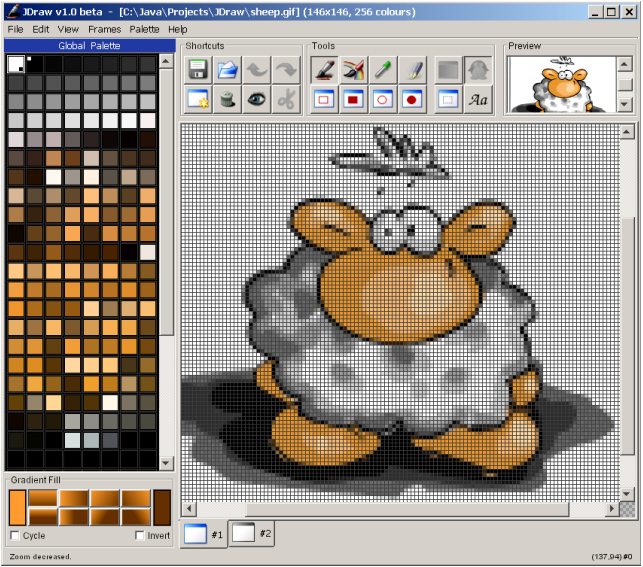Create a new image with the star window icon

coord(198,99)
